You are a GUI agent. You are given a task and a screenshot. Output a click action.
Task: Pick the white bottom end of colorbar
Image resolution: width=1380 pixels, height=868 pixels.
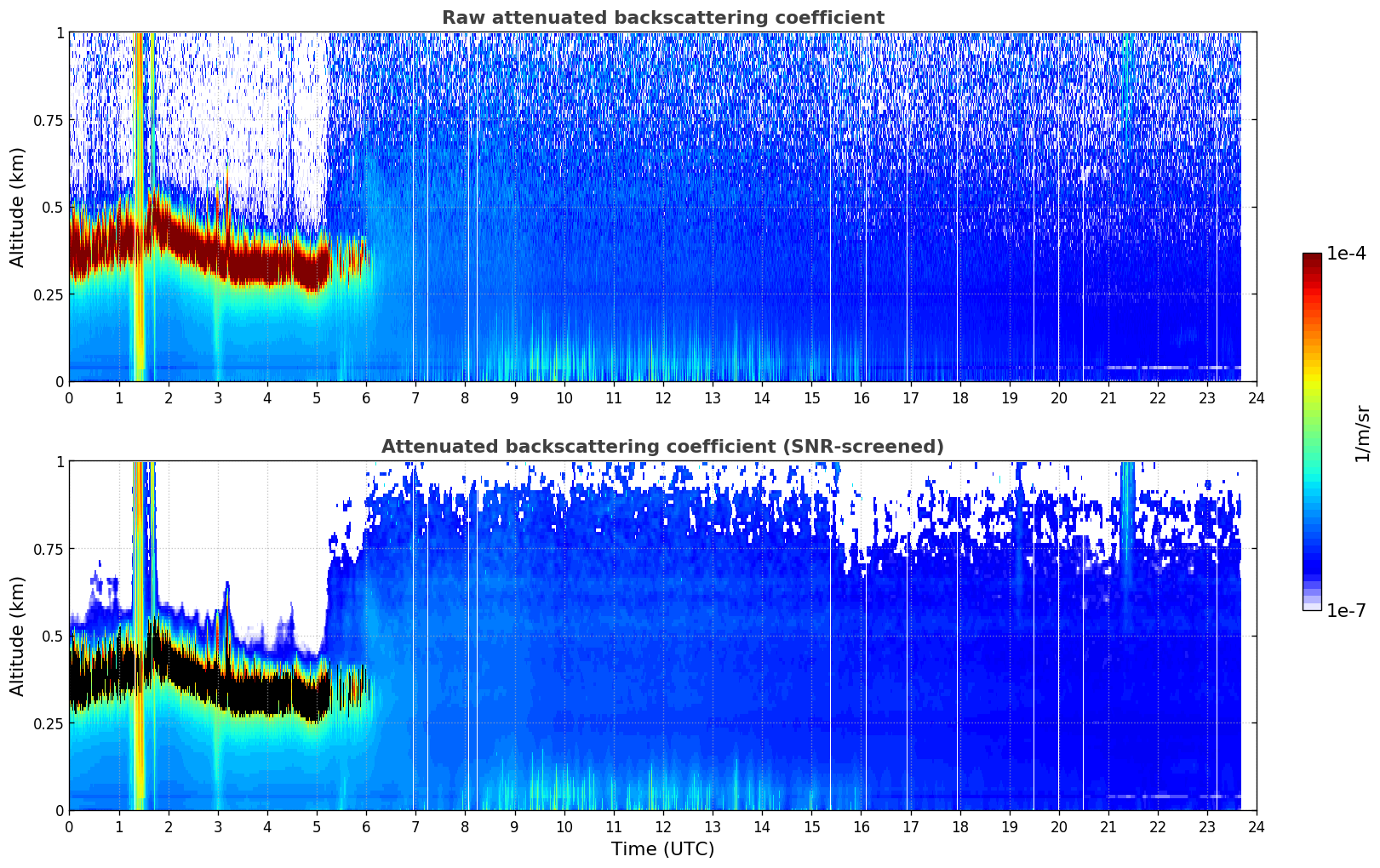click(x=1311, y=607)
